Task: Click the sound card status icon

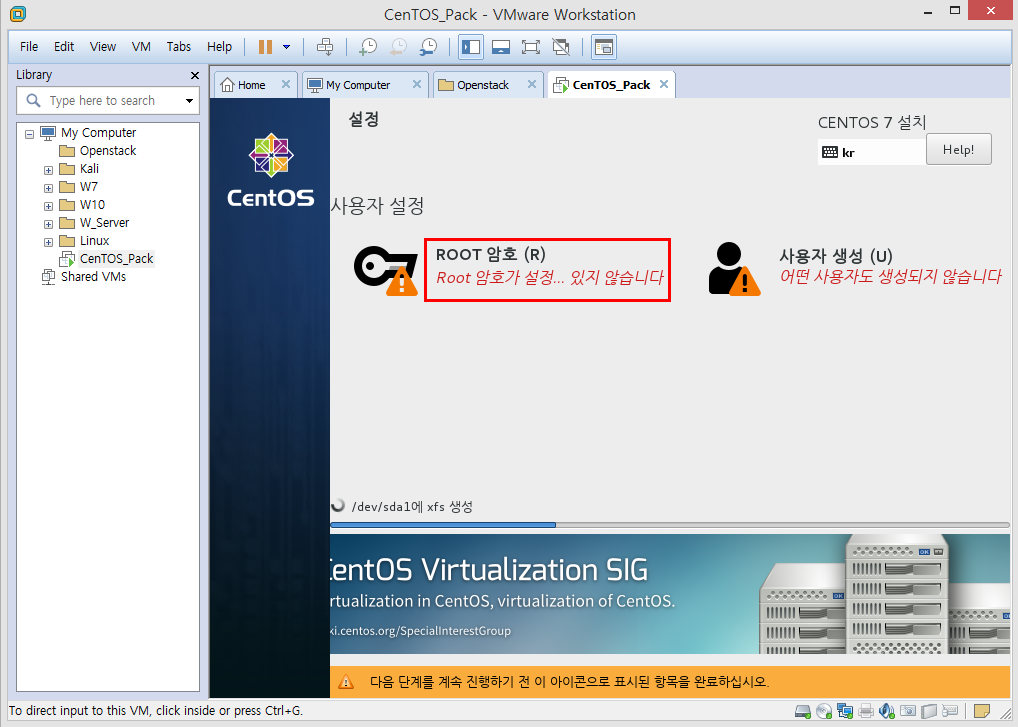Action: pos(887,711)
